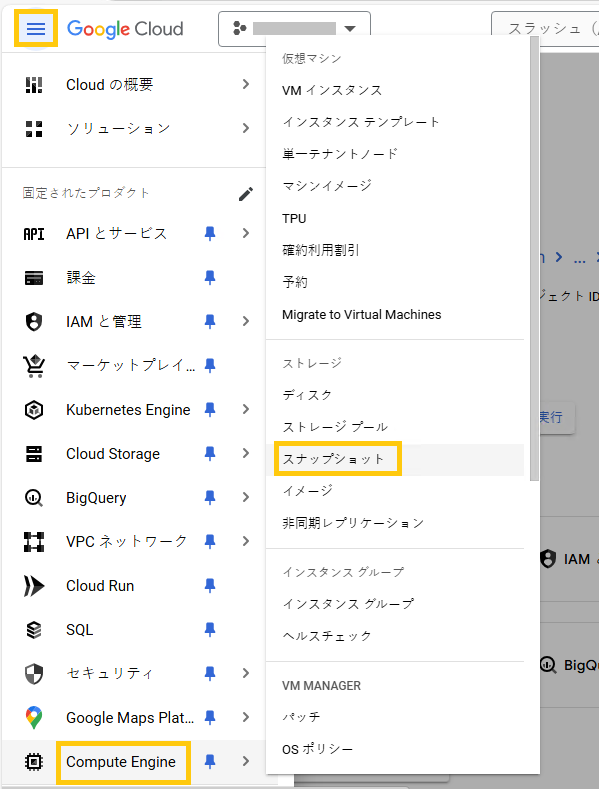Click the VPC ネットワーク icon

(34, 542)
